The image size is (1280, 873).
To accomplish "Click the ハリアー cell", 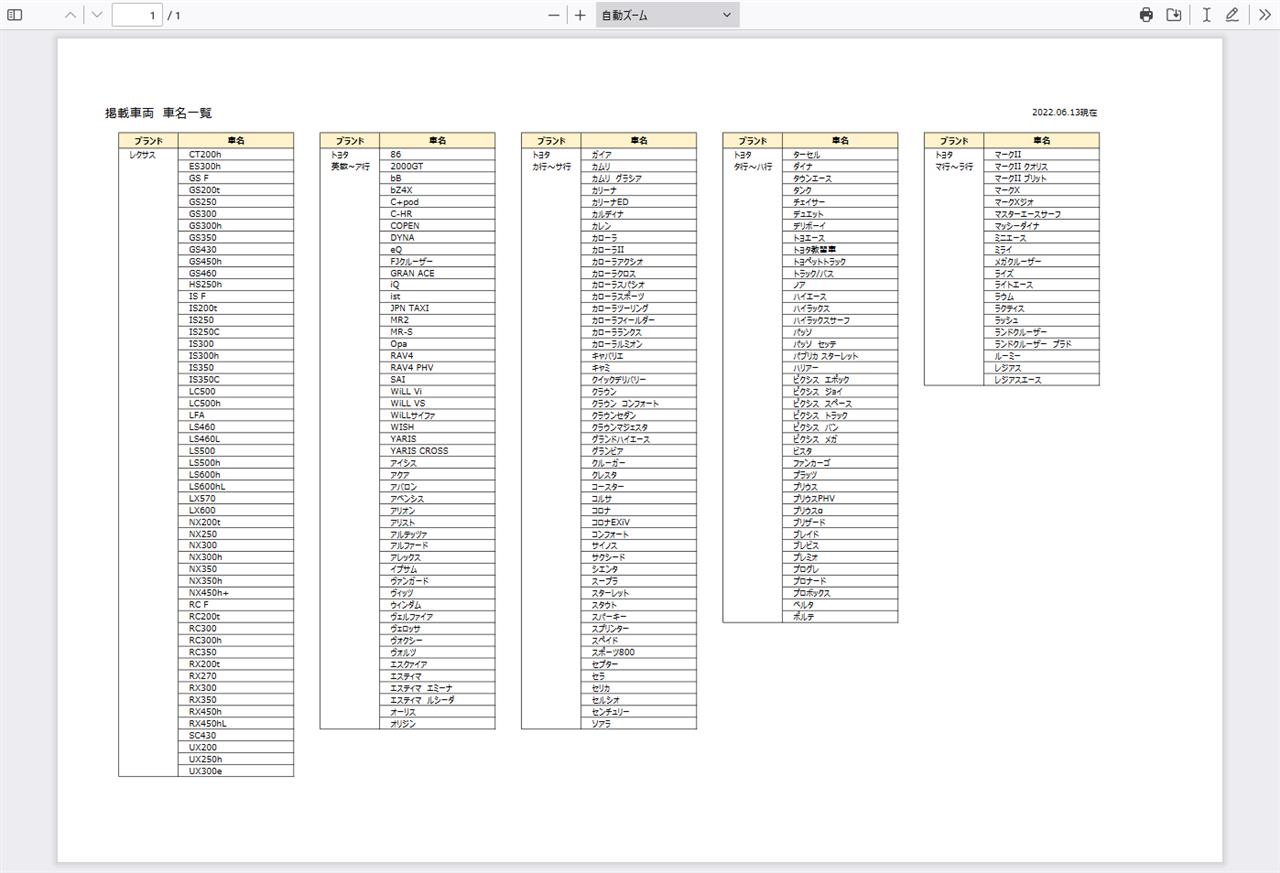I will 840,368.
